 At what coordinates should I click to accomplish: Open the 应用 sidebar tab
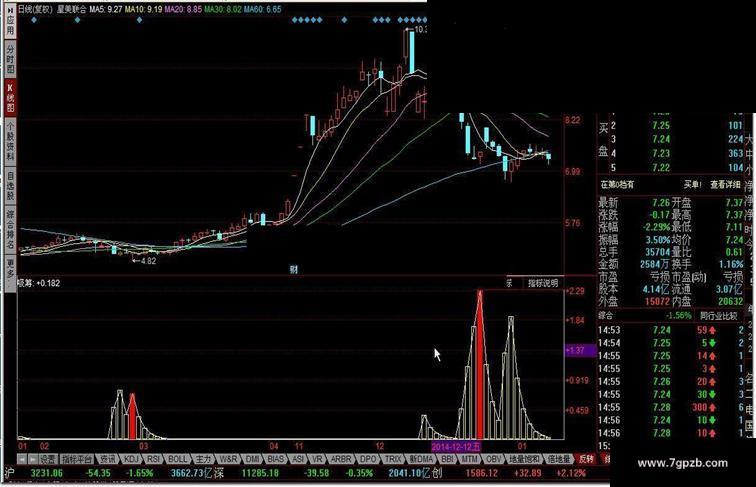pyautogui.click(x=10, y=21)
